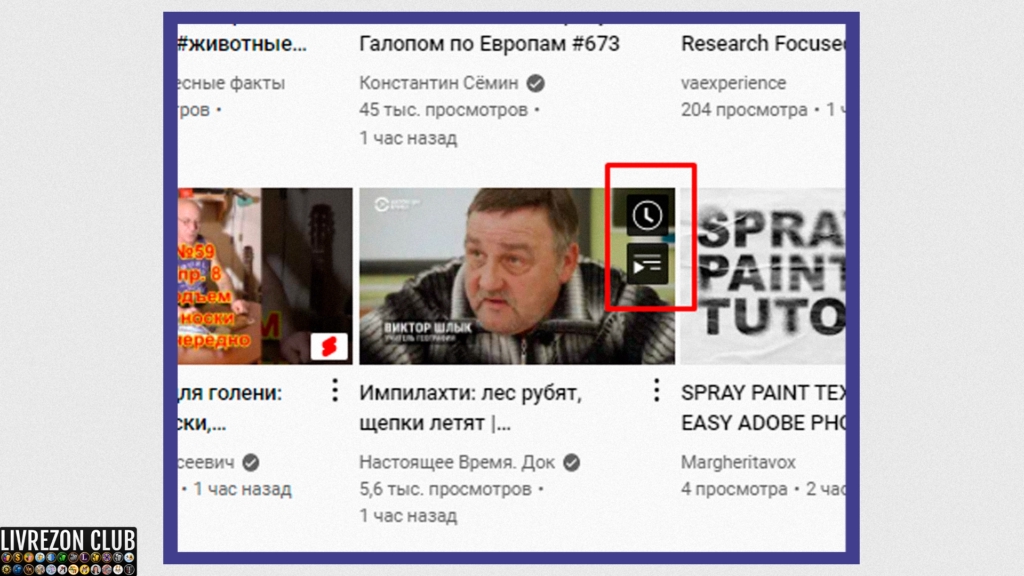Go to Константин Сёмин channel

click(x=439, y=83)
